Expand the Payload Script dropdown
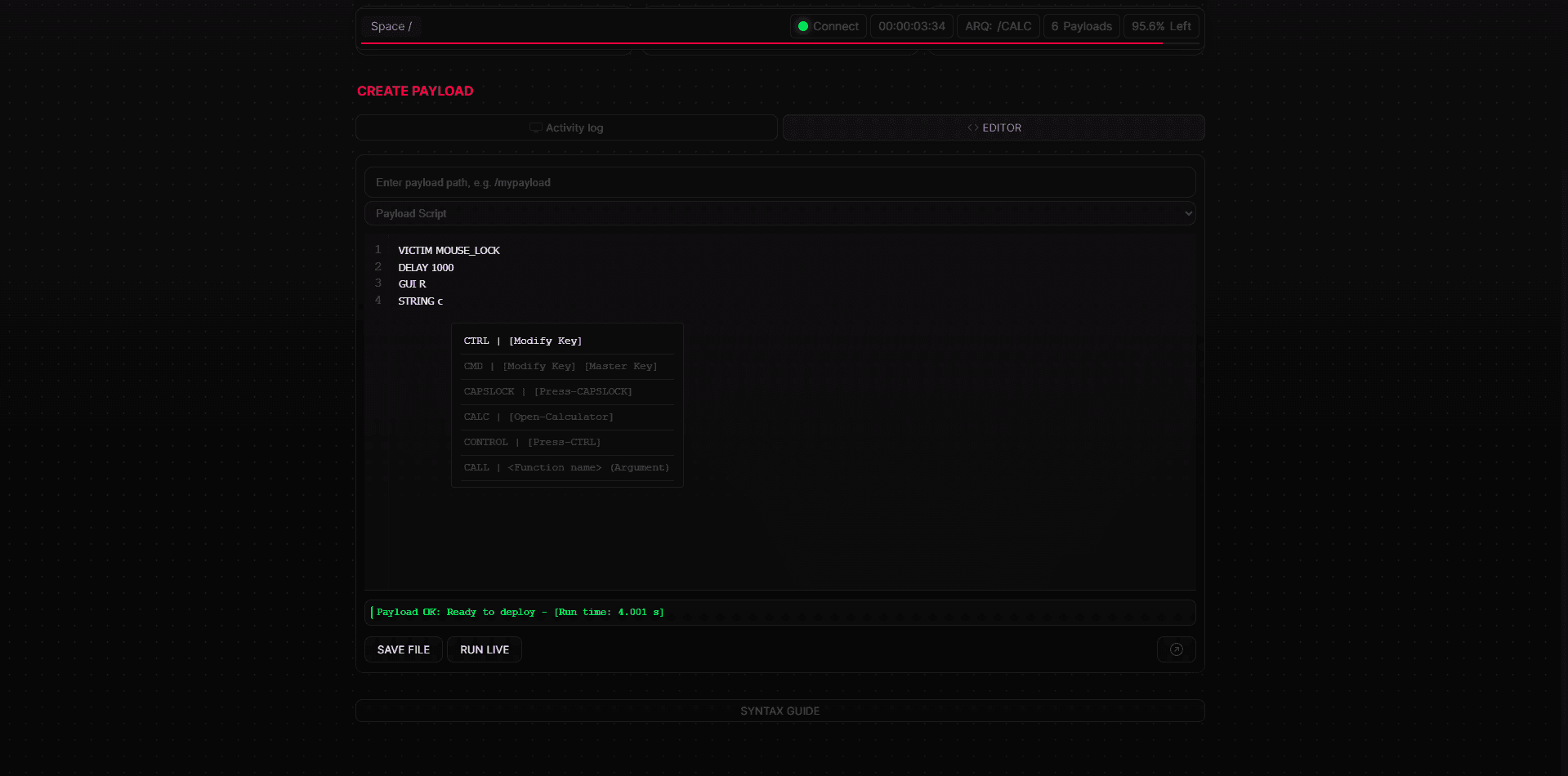1568x776 pixels. (780, 213)
